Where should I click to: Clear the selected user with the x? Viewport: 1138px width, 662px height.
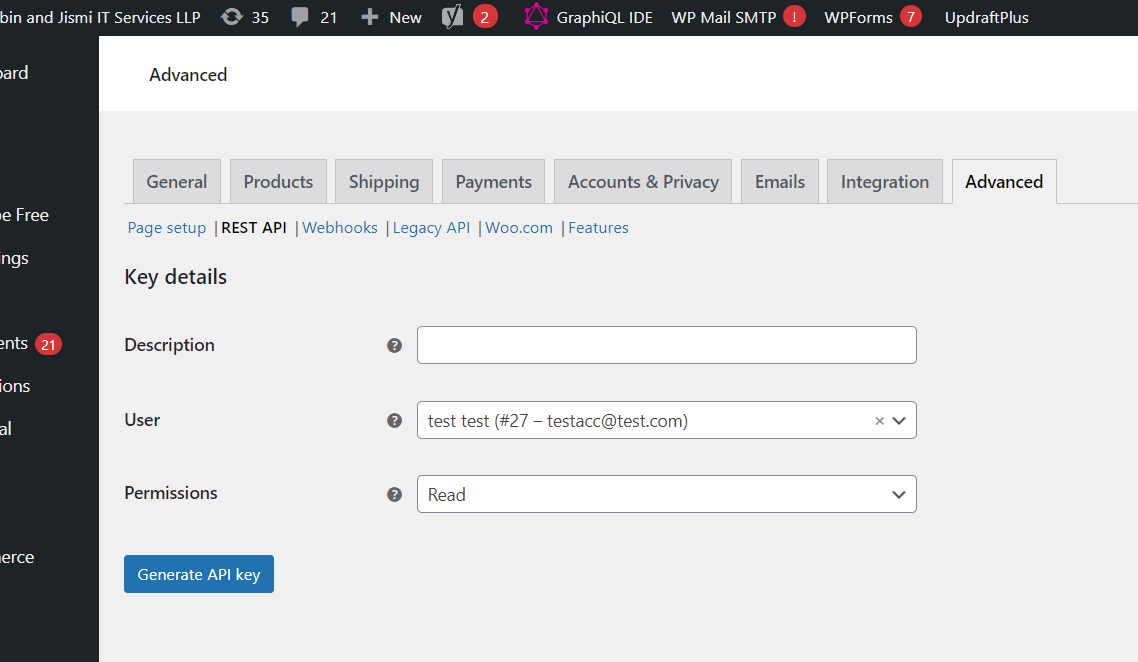point(879,421)
